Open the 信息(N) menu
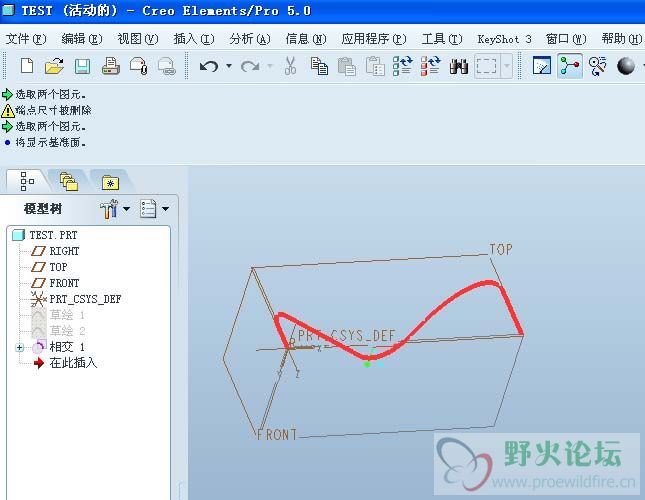 pyautogui.click(x=306, y=39)
